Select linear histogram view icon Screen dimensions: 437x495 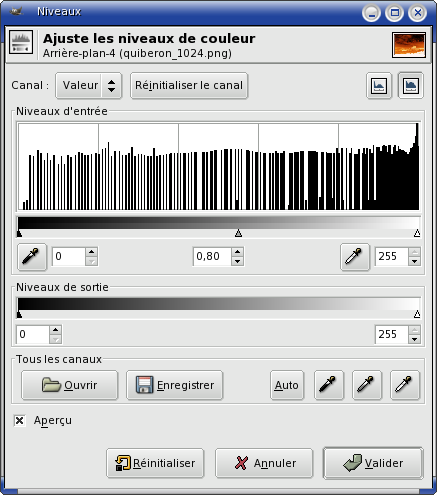pyautogui.click(x=379, y=86)
